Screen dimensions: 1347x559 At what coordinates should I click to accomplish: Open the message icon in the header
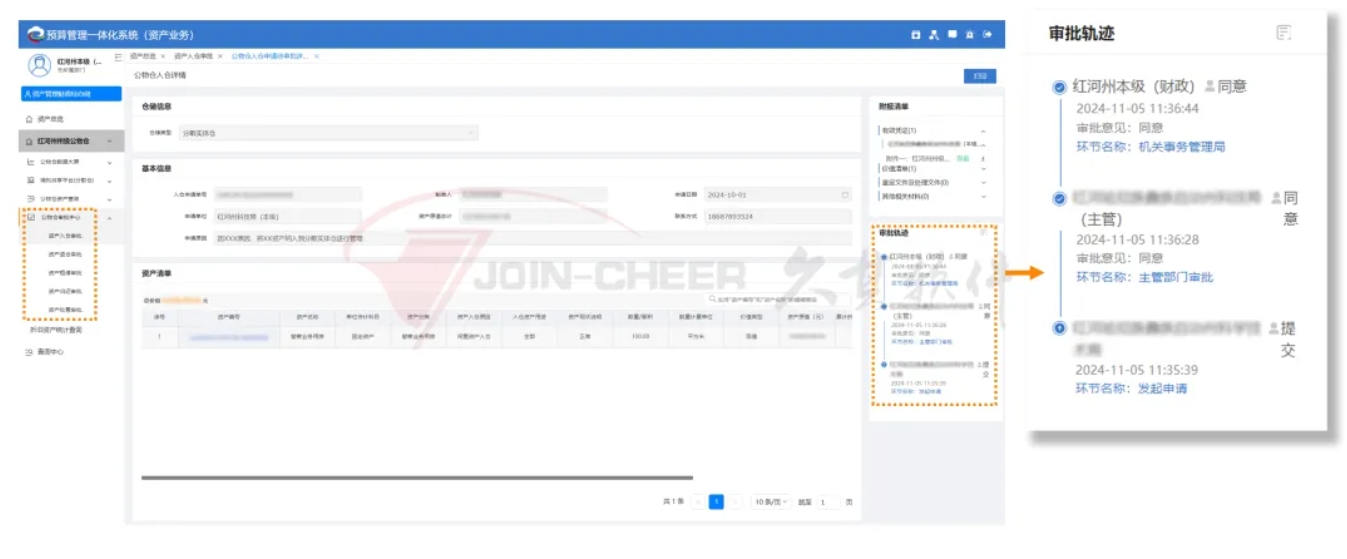click(x=952, y=35)
